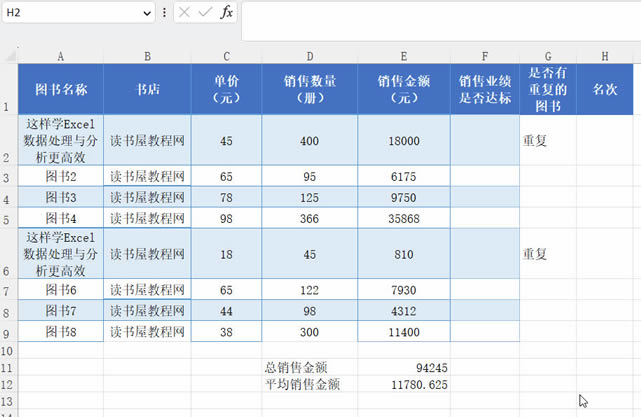This screenshot has height=417, width=641.
Task: Click the Enter checkmark icon in formula bar
Action: tap(206, 12)
